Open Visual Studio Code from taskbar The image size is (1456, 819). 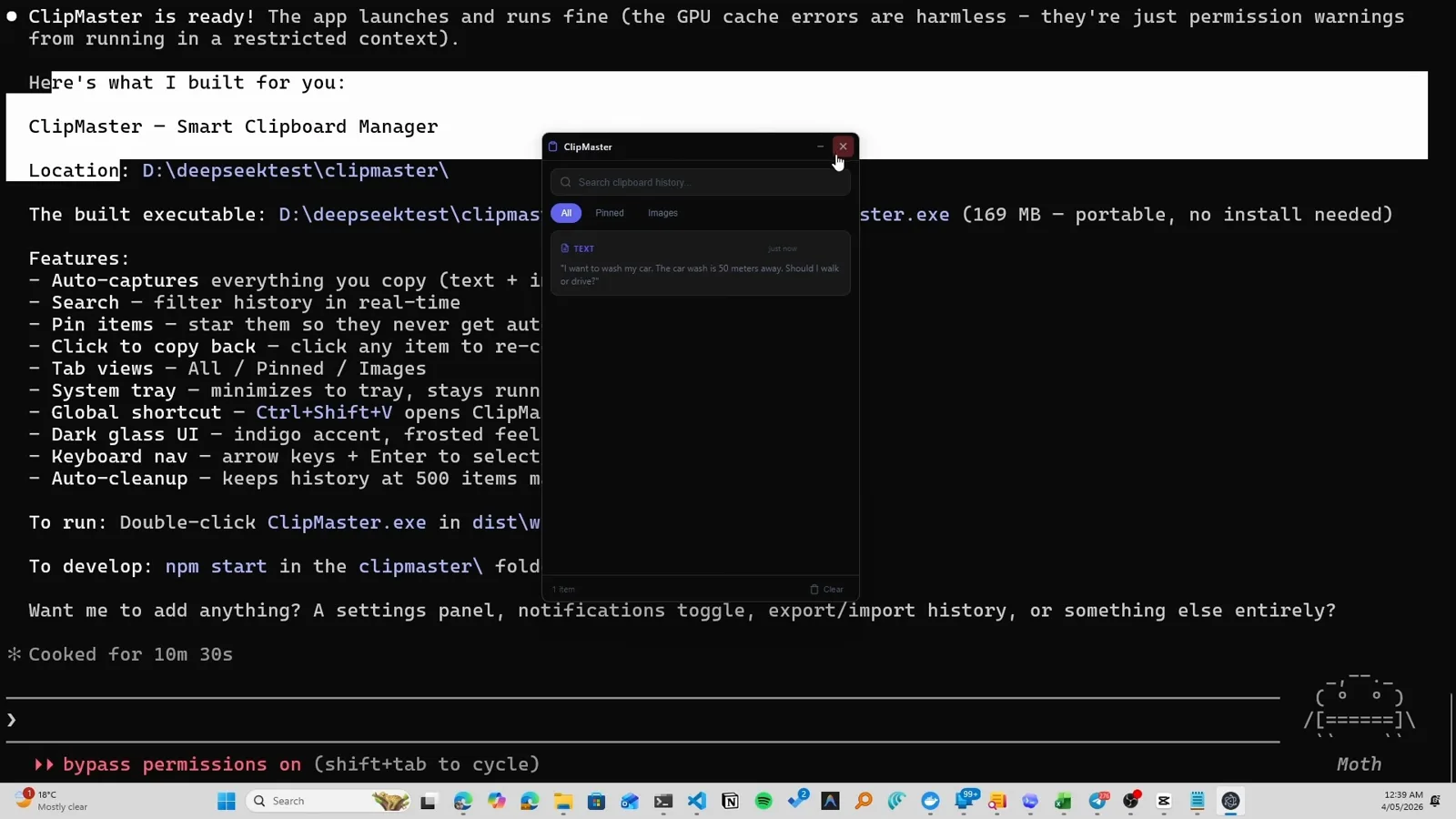[697, 801]
